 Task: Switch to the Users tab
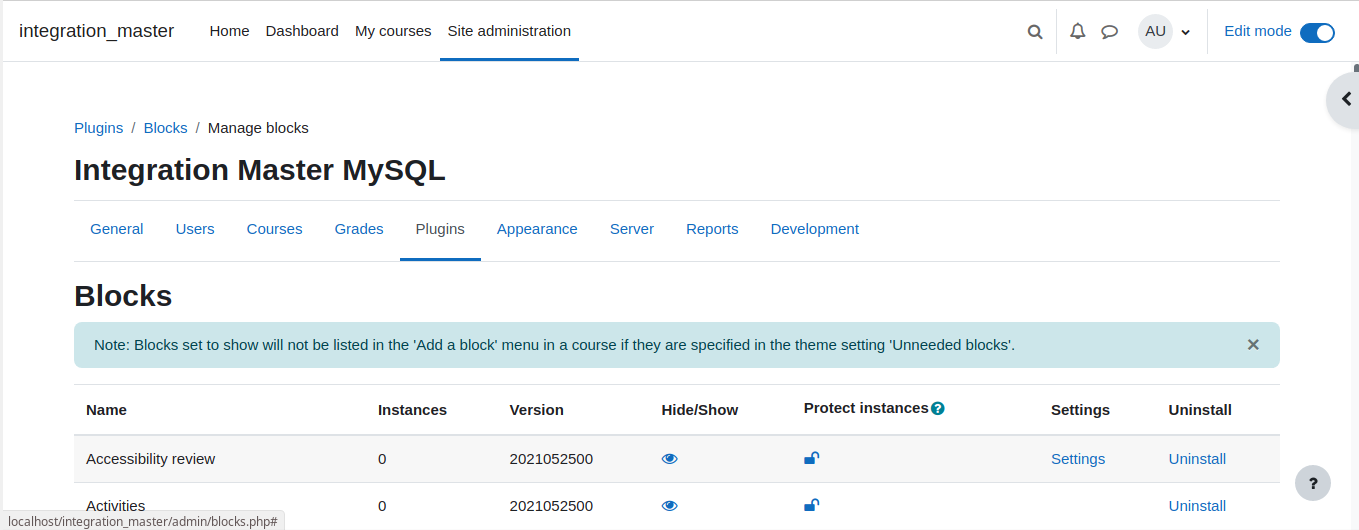click(195, 229)
